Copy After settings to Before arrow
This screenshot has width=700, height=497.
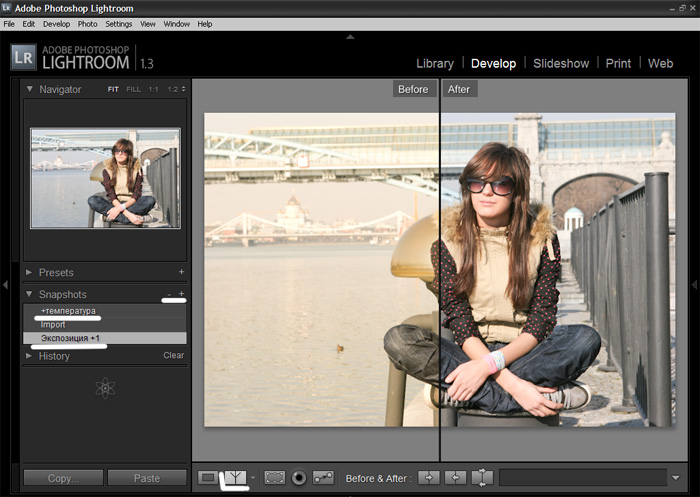(x=455, y=478)
